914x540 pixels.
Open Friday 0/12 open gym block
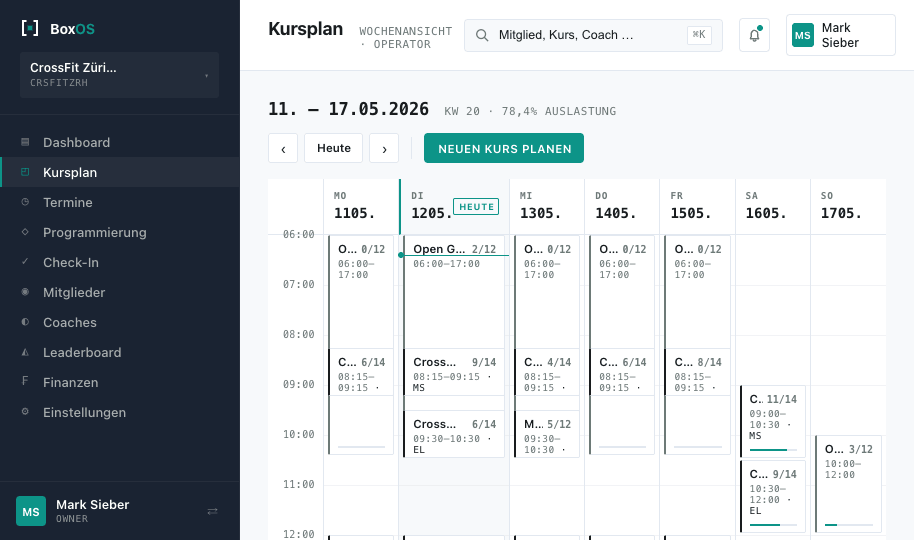[x=697, y=292]
